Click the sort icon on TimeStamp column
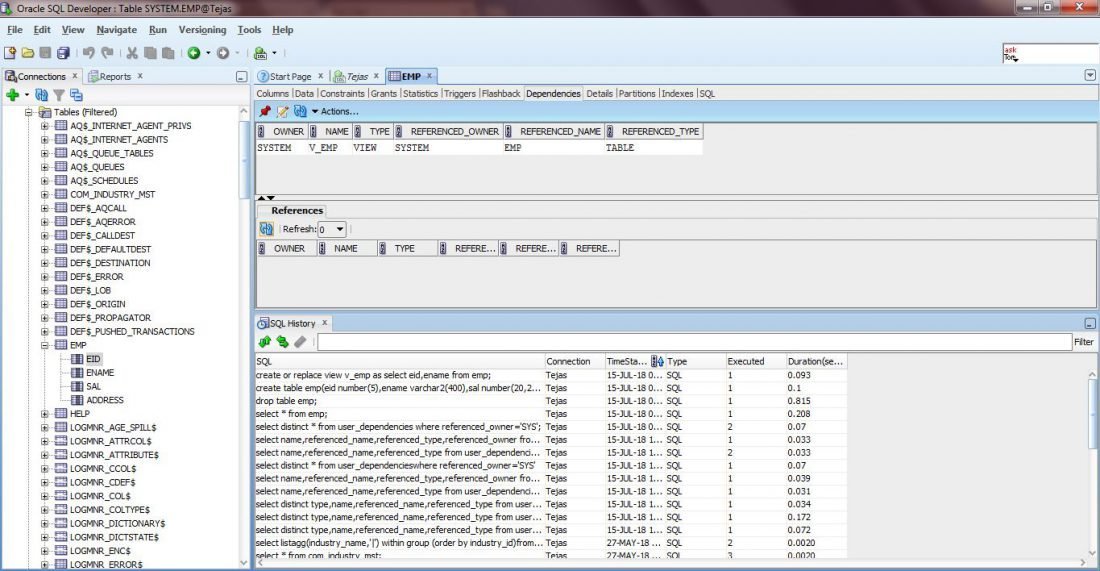The image size is (1100, 571). (x=657, y=361)
